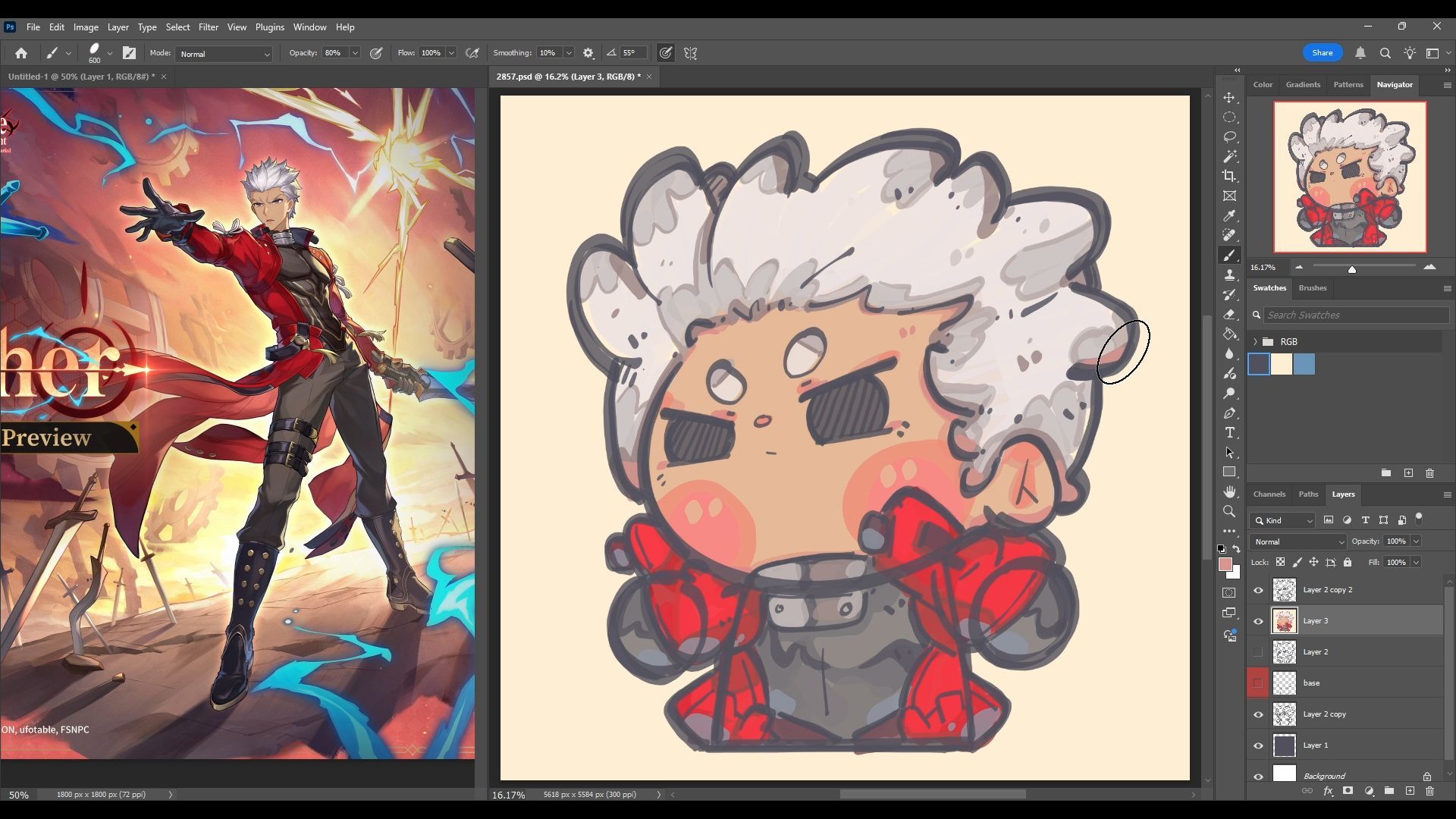Open brush Opacity 80% dropdown arrow

(x=354, y=53)
